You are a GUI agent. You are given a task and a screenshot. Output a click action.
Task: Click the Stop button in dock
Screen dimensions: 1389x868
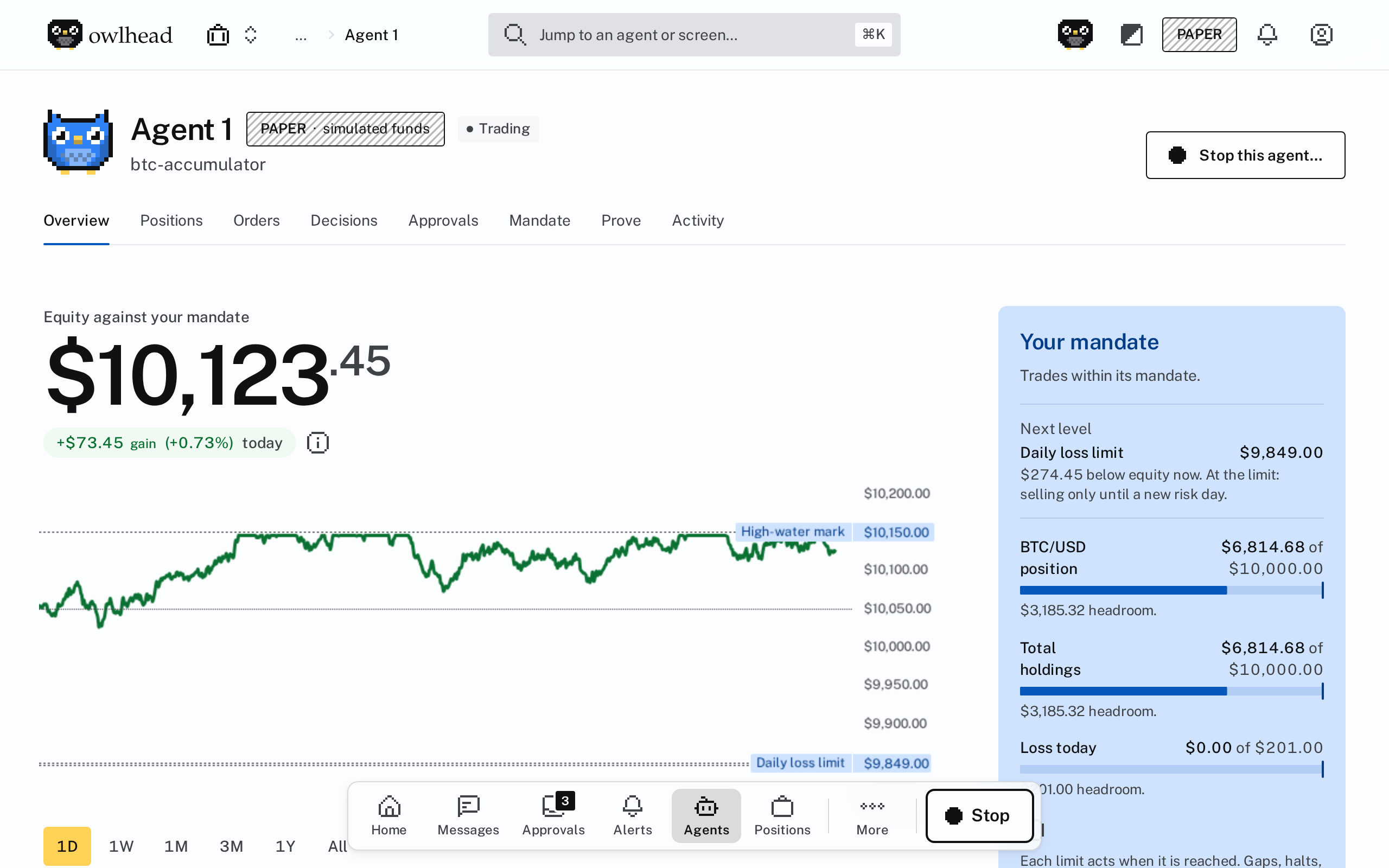click(979, 816)
